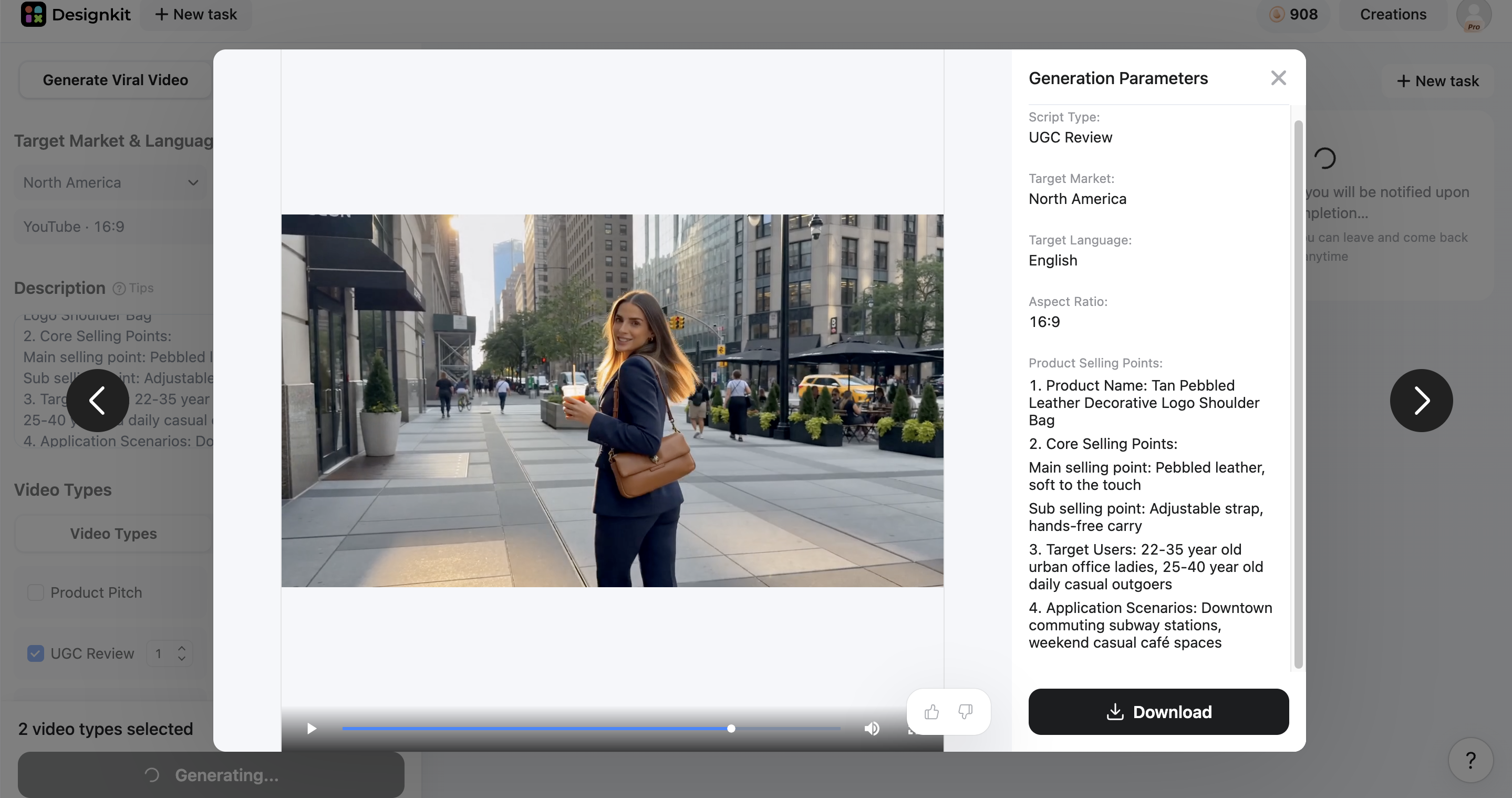The image size is (1512, 798).
Task: Open the help question mark button
Action: pyautogui.click(x=1470, y=760)
